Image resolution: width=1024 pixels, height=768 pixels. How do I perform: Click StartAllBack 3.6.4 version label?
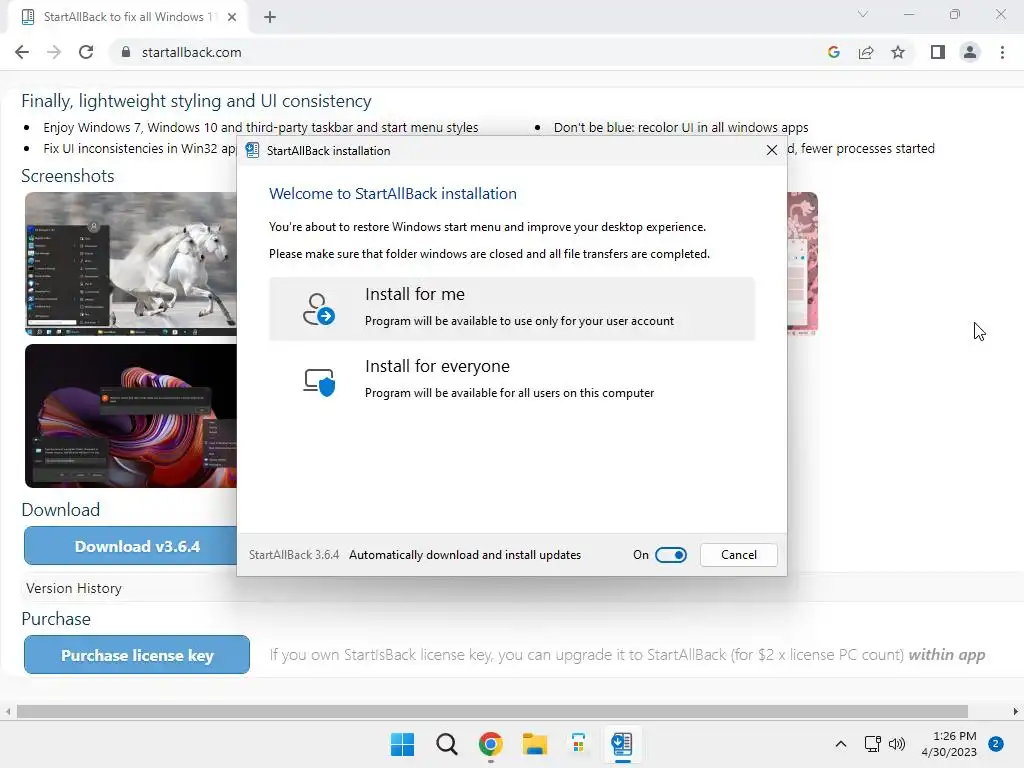tap(294, 554)
